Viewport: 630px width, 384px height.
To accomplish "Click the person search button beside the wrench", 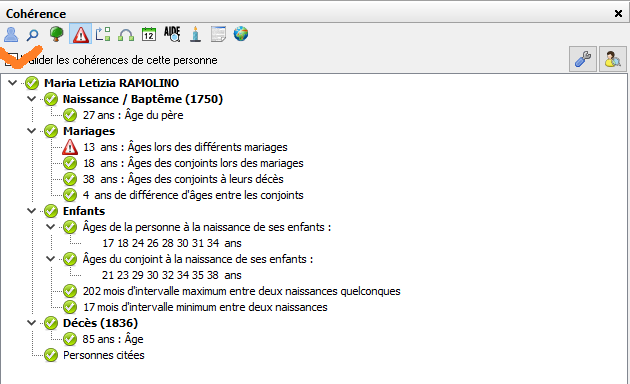I will (613, 59).
